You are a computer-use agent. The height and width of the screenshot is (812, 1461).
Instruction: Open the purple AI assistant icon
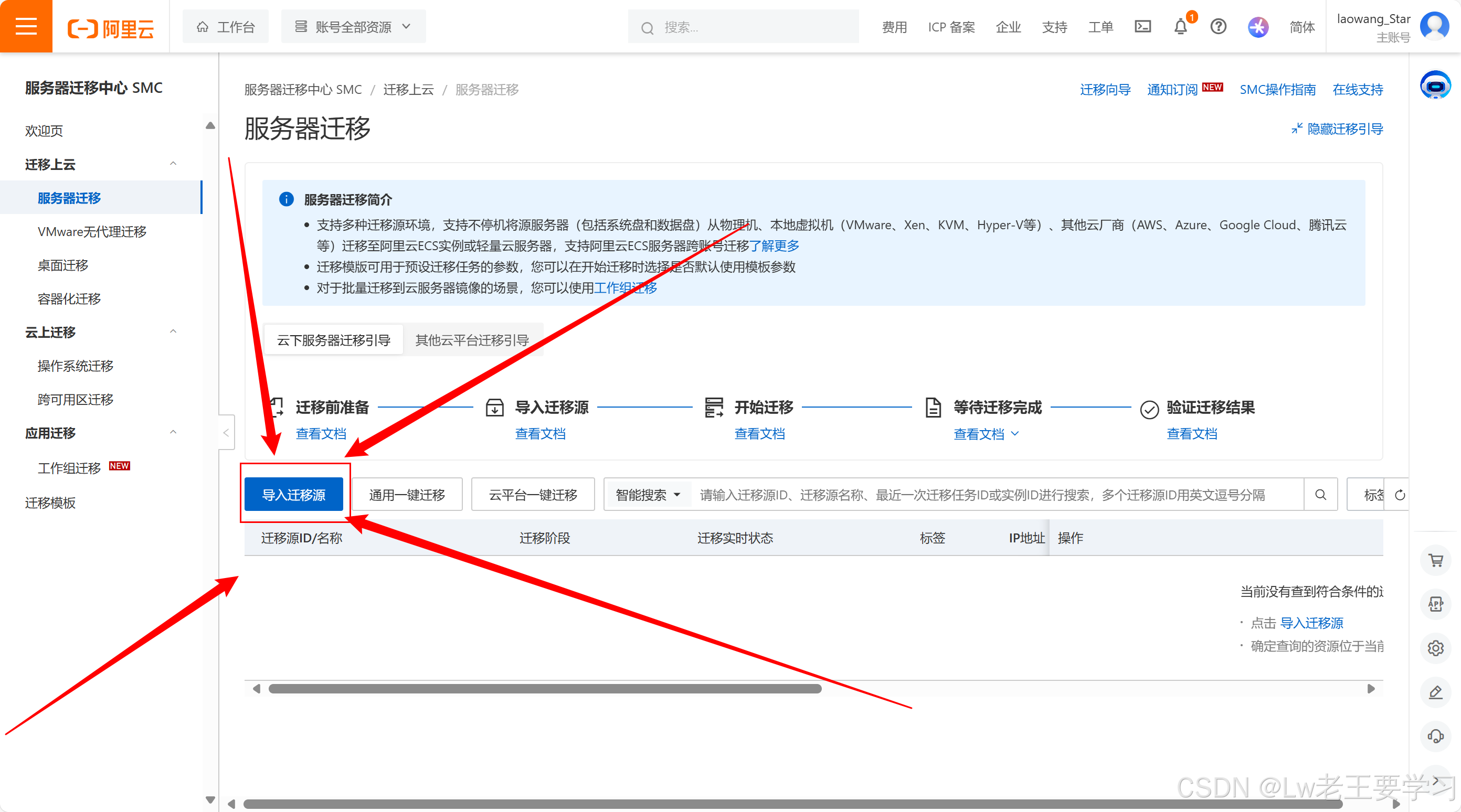click(x=1258, y=27)
